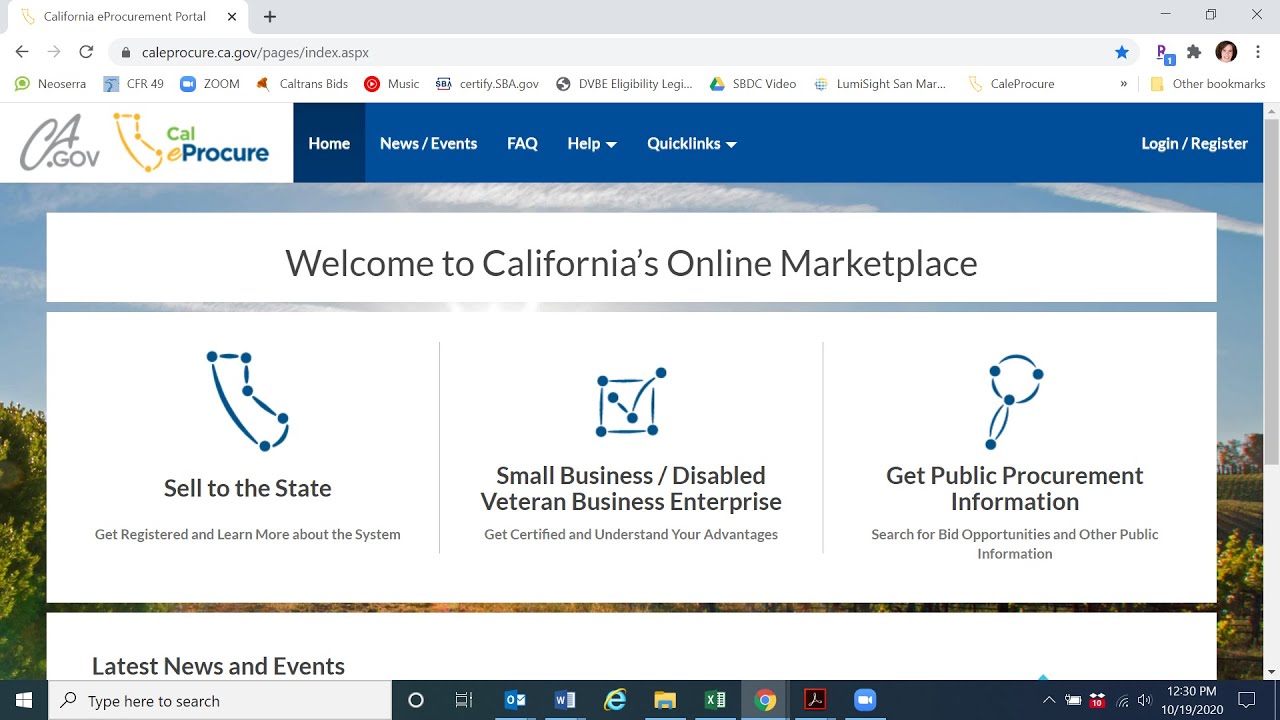Open the Chrome extensions puzzle icon

tap(1194, 52)
